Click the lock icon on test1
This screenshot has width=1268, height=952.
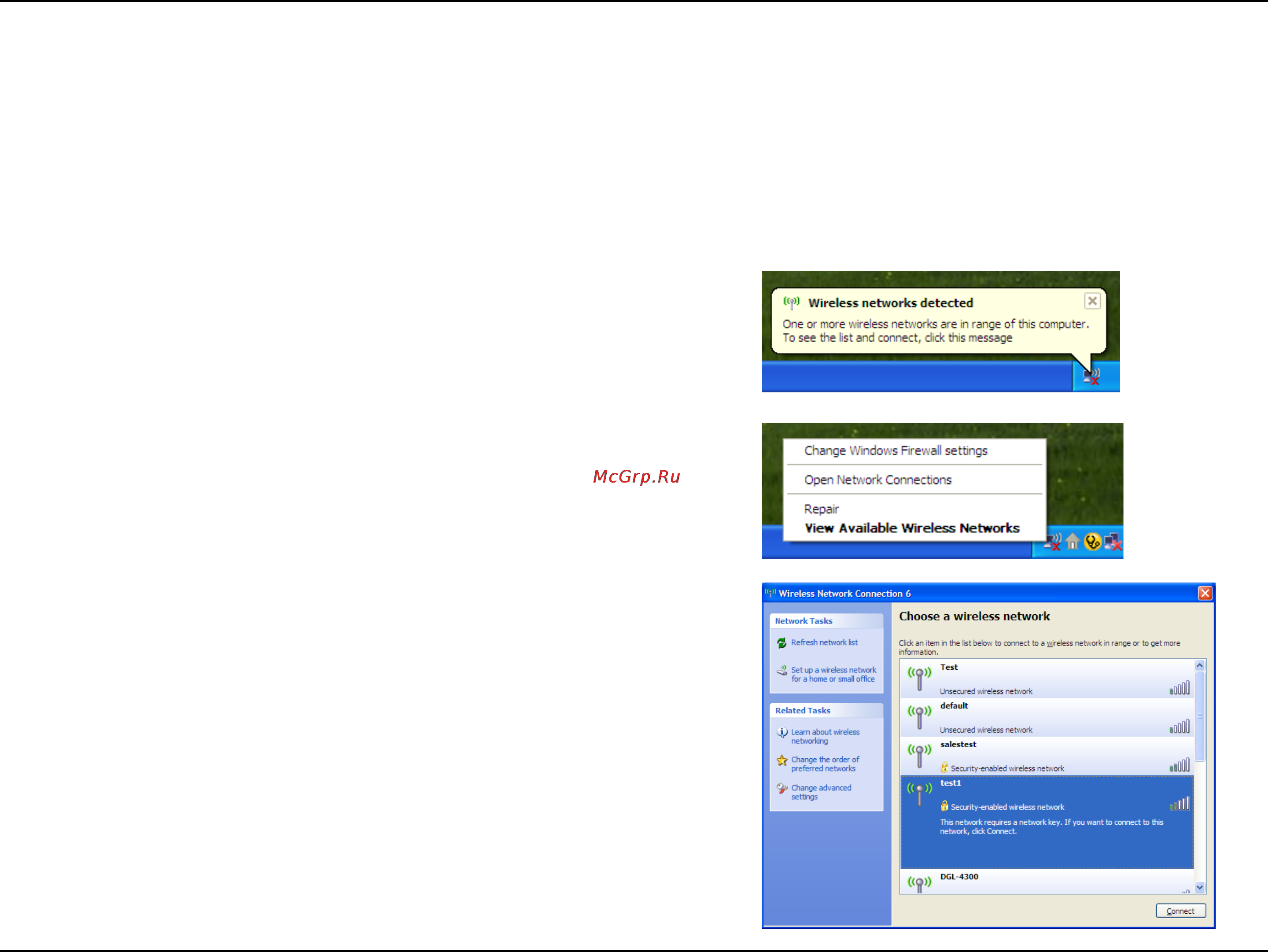pos(944,805)
